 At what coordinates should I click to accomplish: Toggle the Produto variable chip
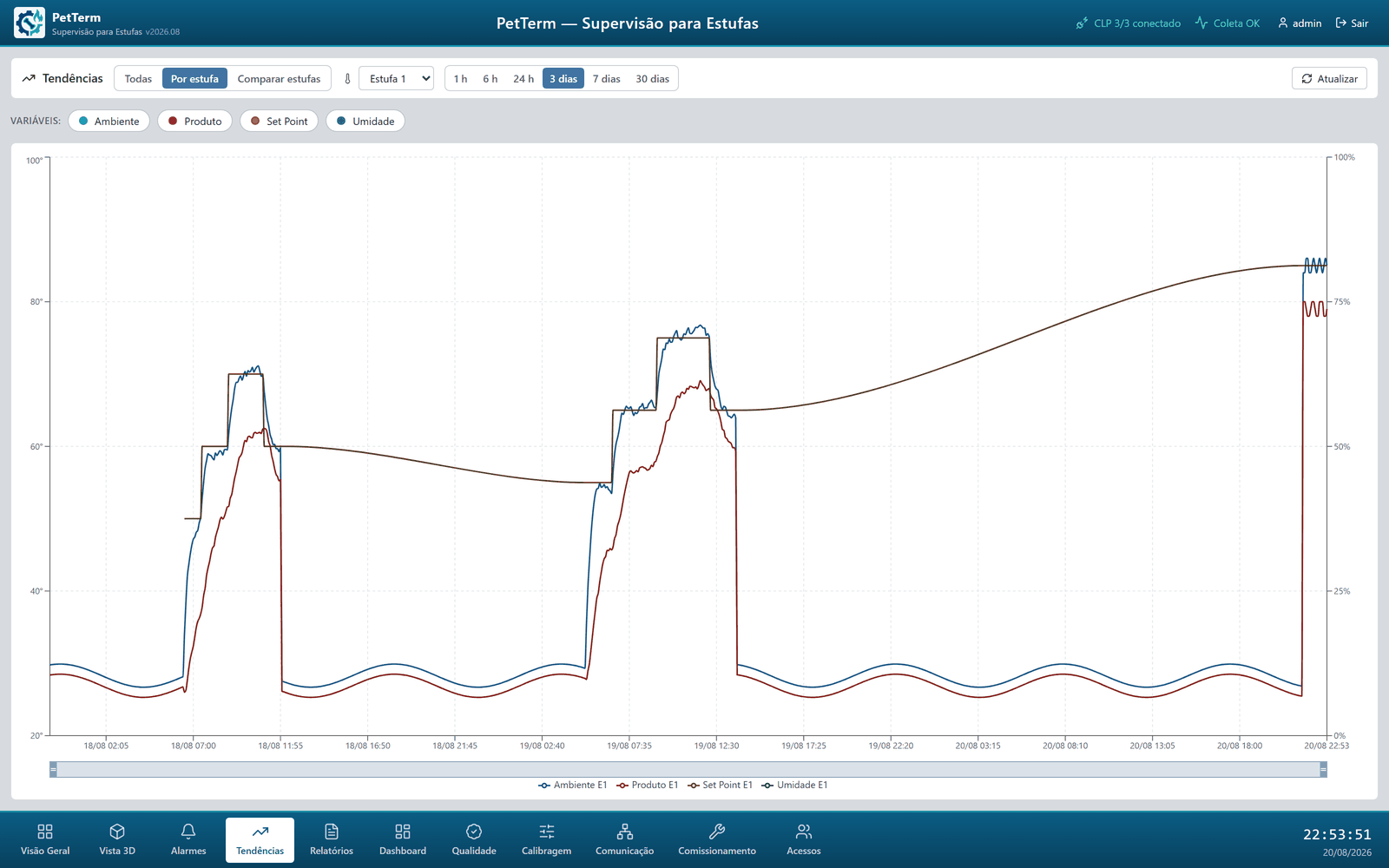click(194, 122)
